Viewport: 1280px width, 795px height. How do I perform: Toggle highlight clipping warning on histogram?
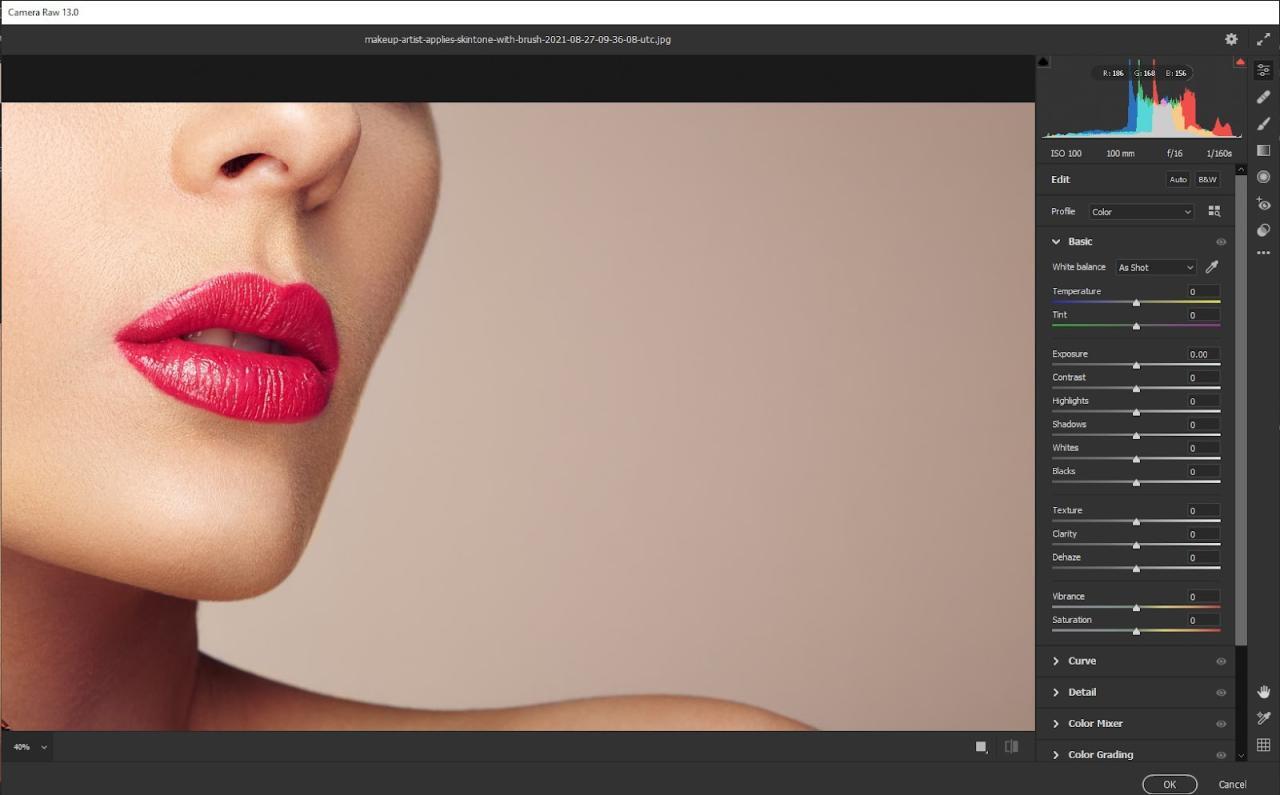tap(1240, 61)
